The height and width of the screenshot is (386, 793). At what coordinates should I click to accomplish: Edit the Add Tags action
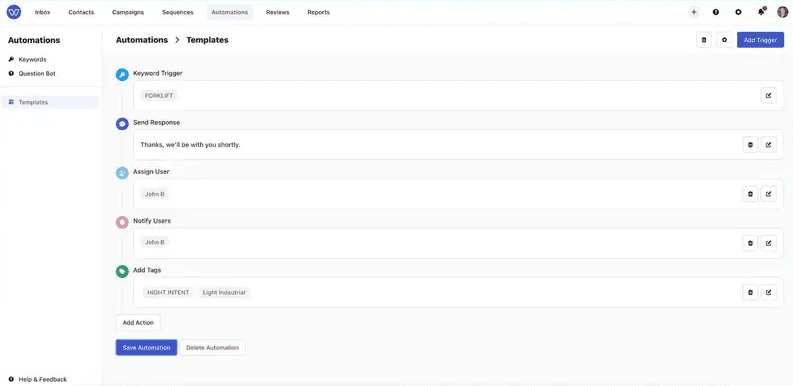pyautogui.click(x=768, y=292)
